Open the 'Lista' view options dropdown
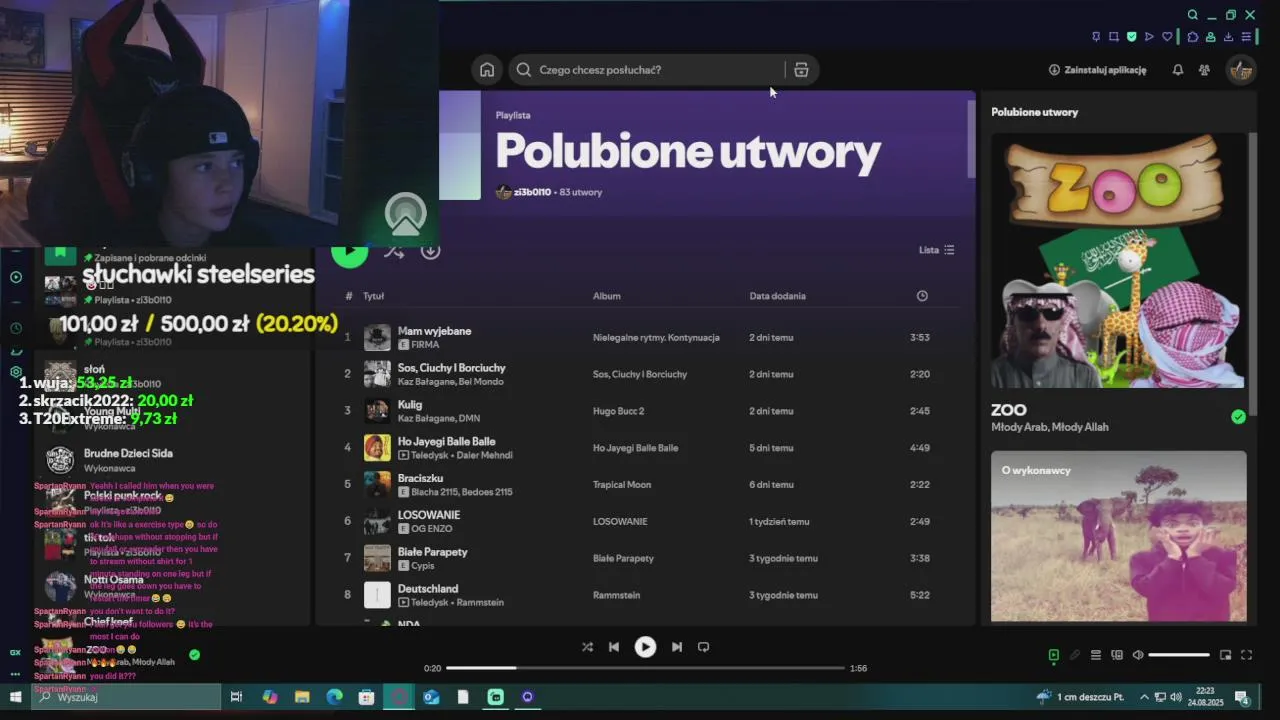The height and width of the screenshot is (720, 1280). (x=937, y=250)
